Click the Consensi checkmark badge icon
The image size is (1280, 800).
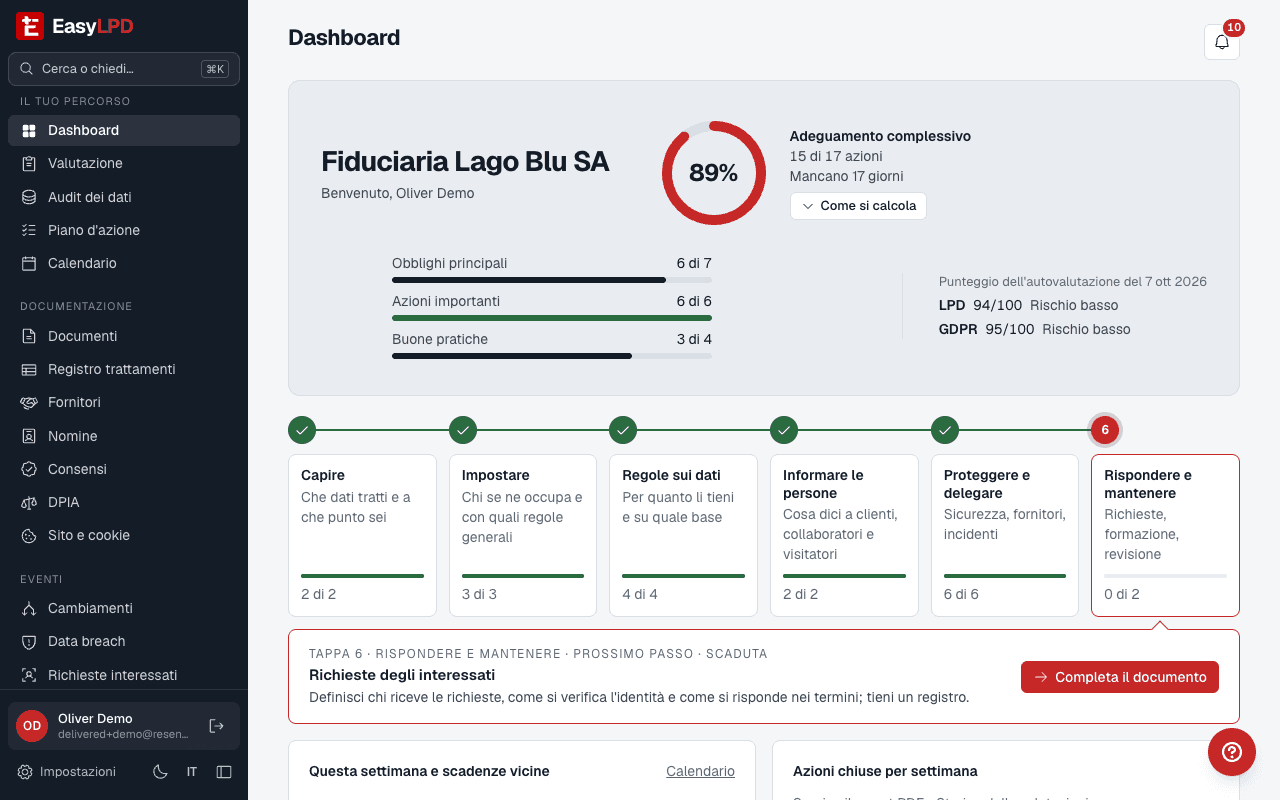29,469
